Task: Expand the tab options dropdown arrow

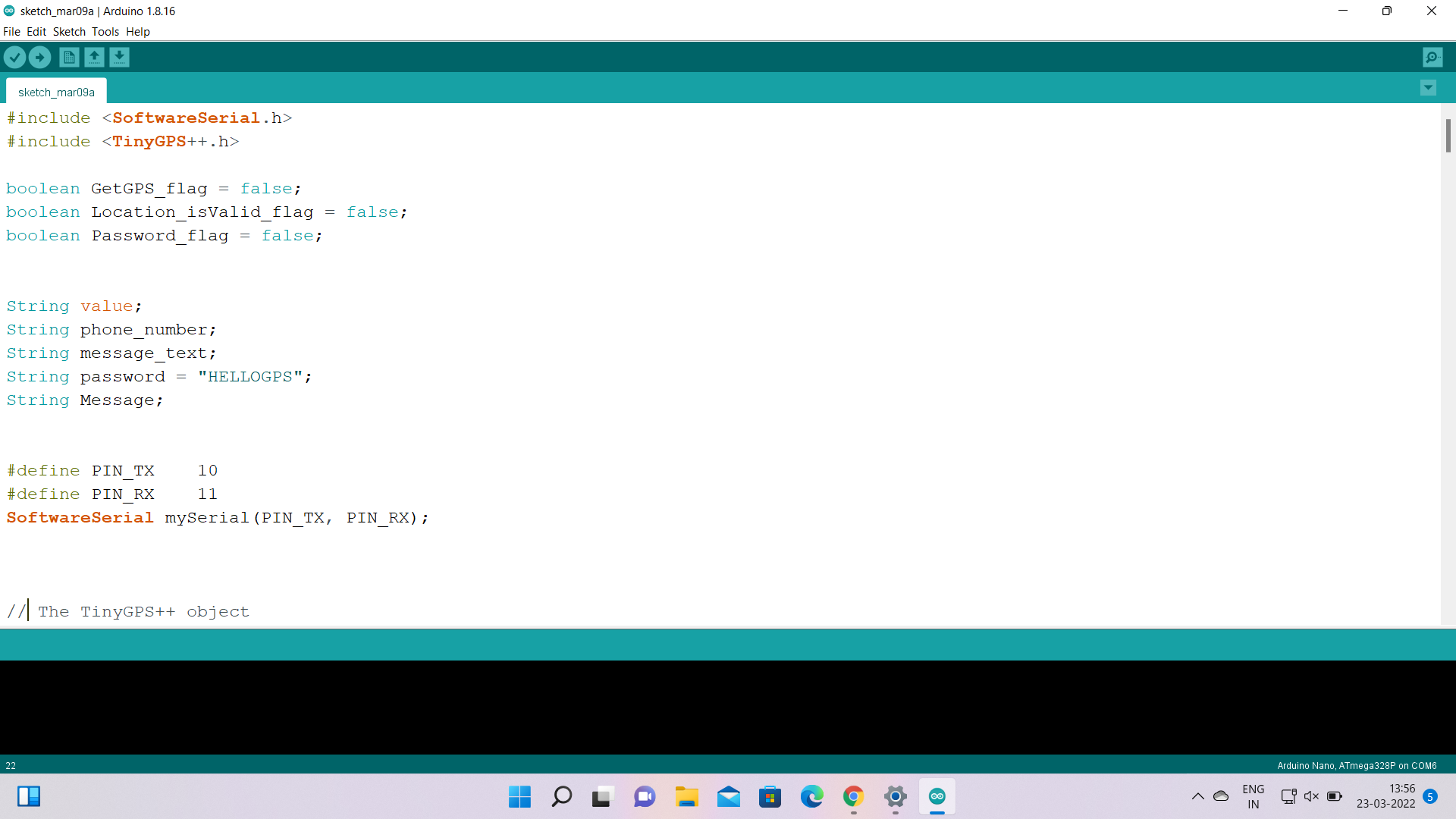Action: point(1428,88)
